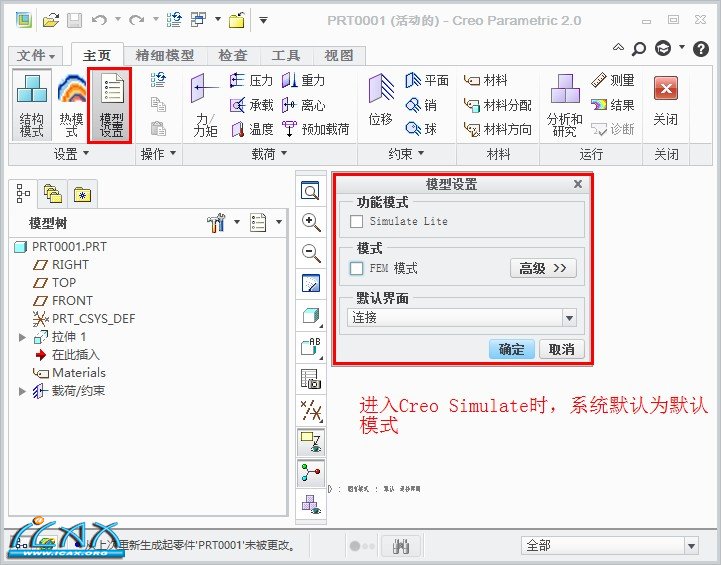The width and height of the screenshot is (721, 565).
Task: Open the model tree settings dropdown arrow
Action: coord(237,222)
